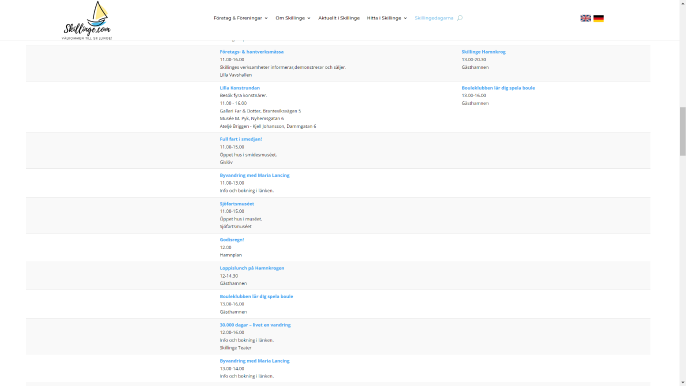
Task: Click the scrollbar down arrow
Action: click(x=682, y=383)
